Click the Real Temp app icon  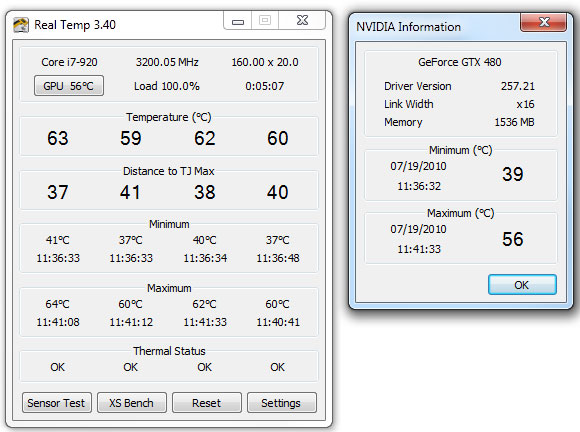(21, 25)
